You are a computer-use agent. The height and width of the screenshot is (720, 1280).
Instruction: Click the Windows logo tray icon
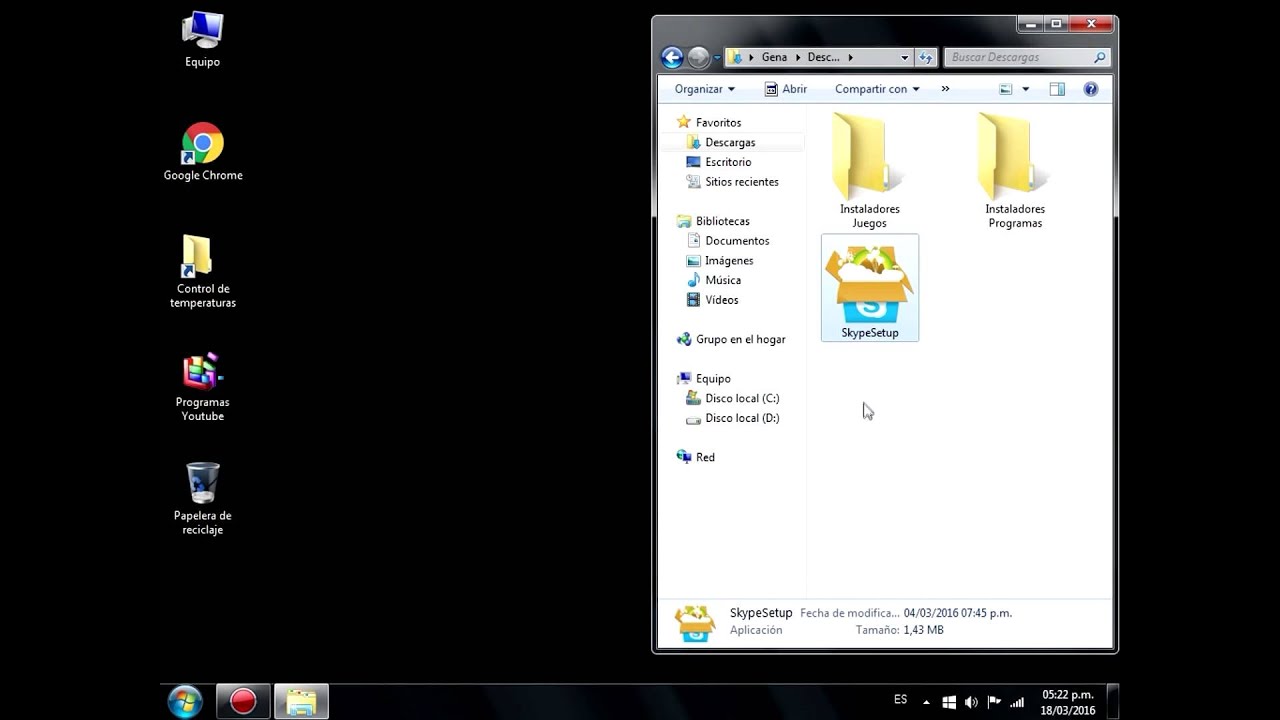pyautogui.click(x=949, y=702)
